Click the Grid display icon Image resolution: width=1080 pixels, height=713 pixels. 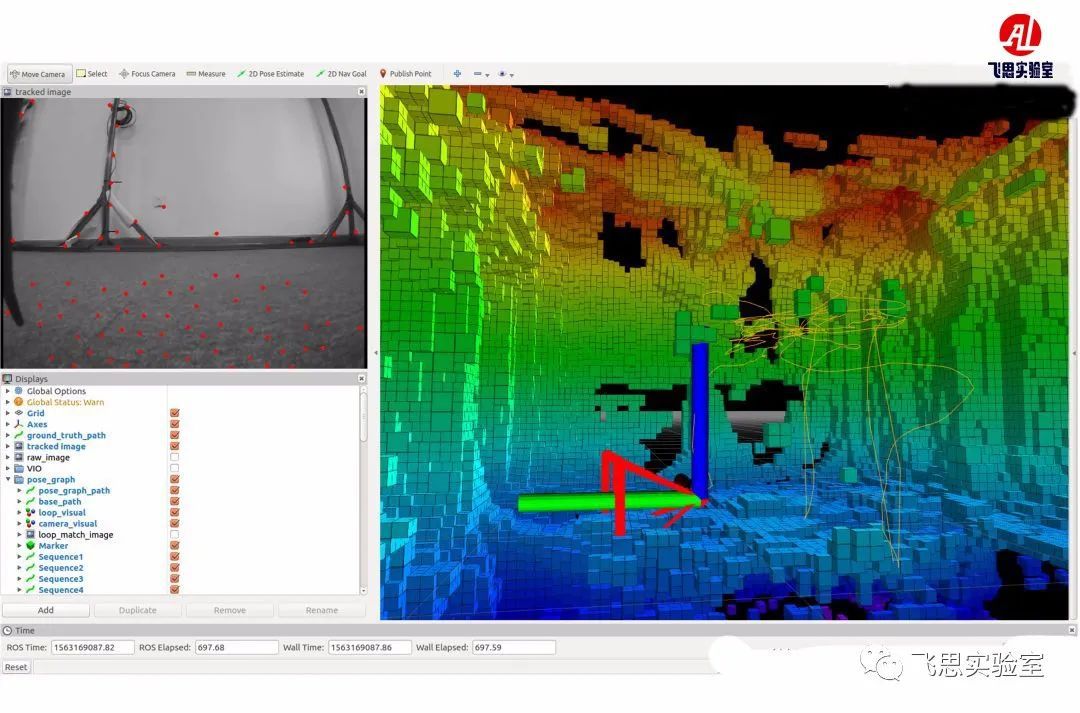coord(19,413)
